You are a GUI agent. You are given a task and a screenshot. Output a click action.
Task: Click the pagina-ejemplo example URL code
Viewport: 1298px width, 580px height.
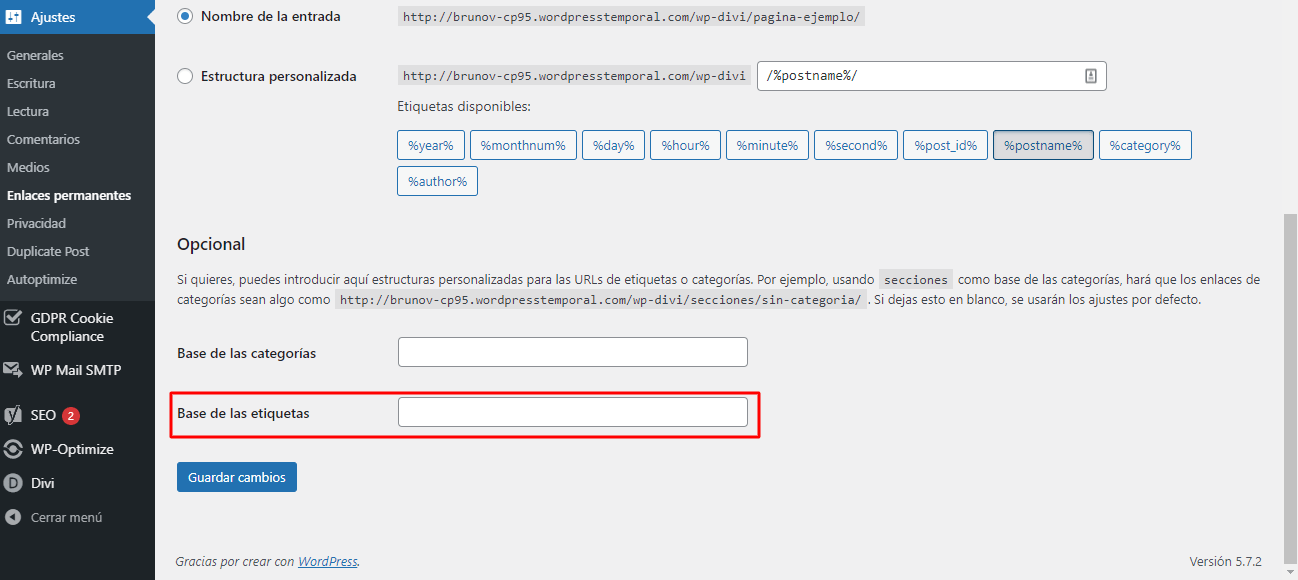click(631, 16)
